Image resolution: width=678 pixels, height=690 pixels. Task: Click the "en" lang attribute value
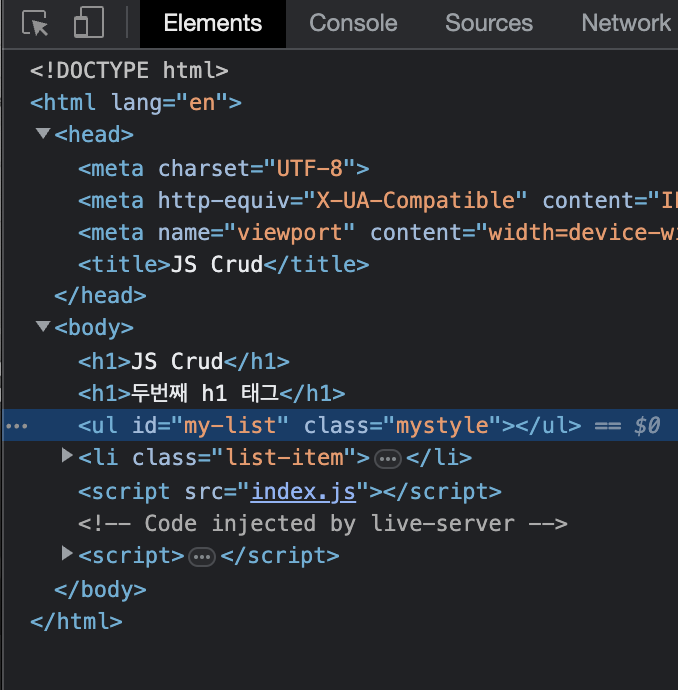click(x=202, y=103)
